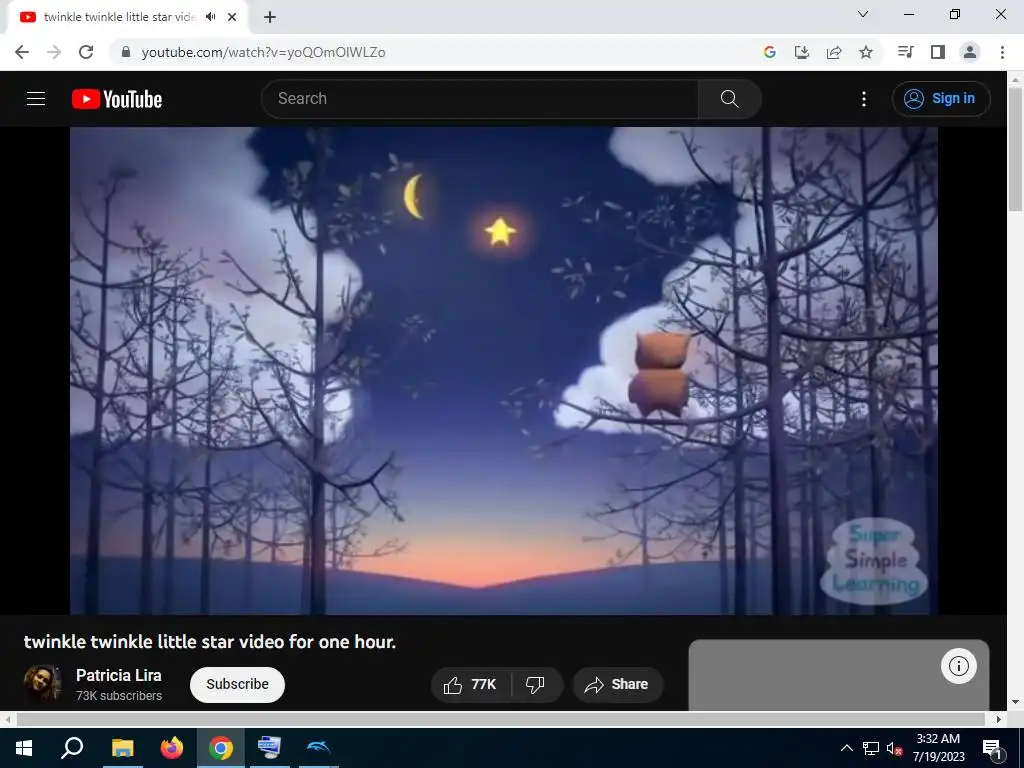Open Windows taskbar search
The height and width of the screenshot is (768, 1024).
click(x=72, y=748)
